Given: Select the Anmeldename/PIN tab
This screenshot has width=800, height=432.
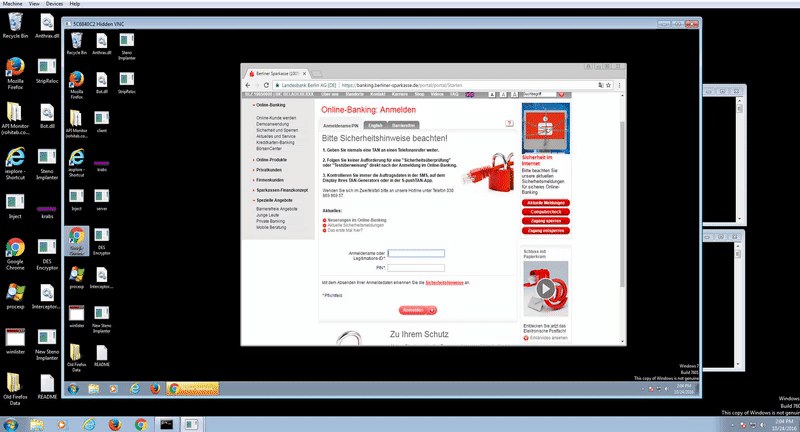Looking at the screenshot, I should tap(341, 125).
